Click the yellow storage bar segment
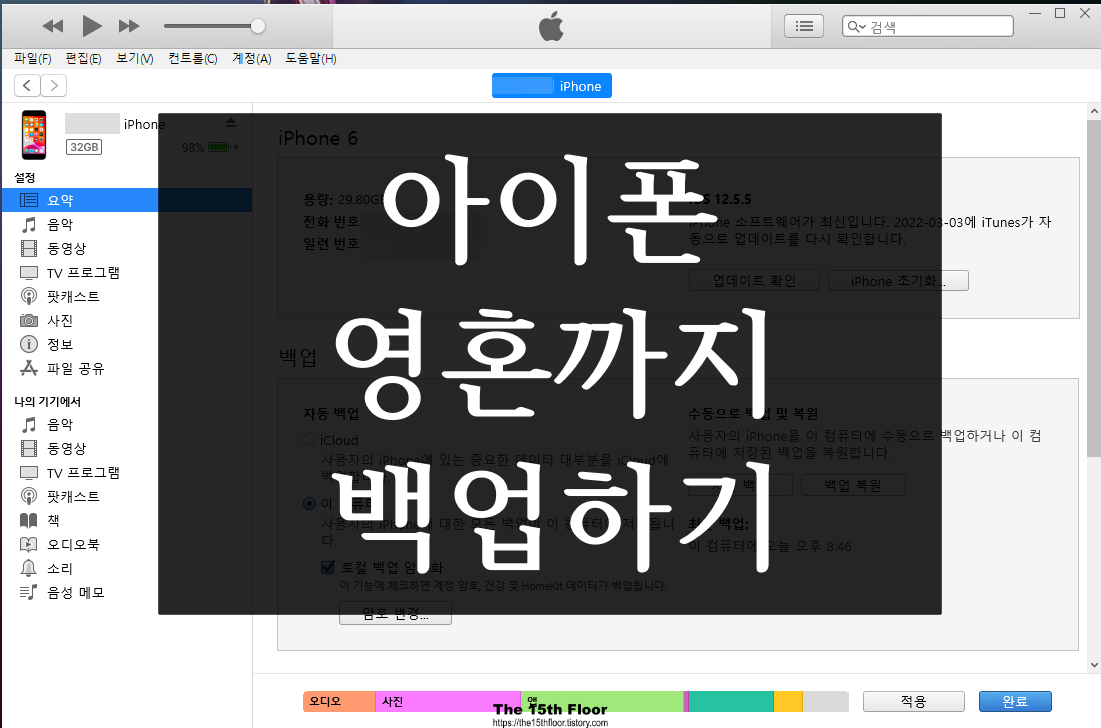The width and height of the screenshot is (1101, 728). click(x=789, y=701)
